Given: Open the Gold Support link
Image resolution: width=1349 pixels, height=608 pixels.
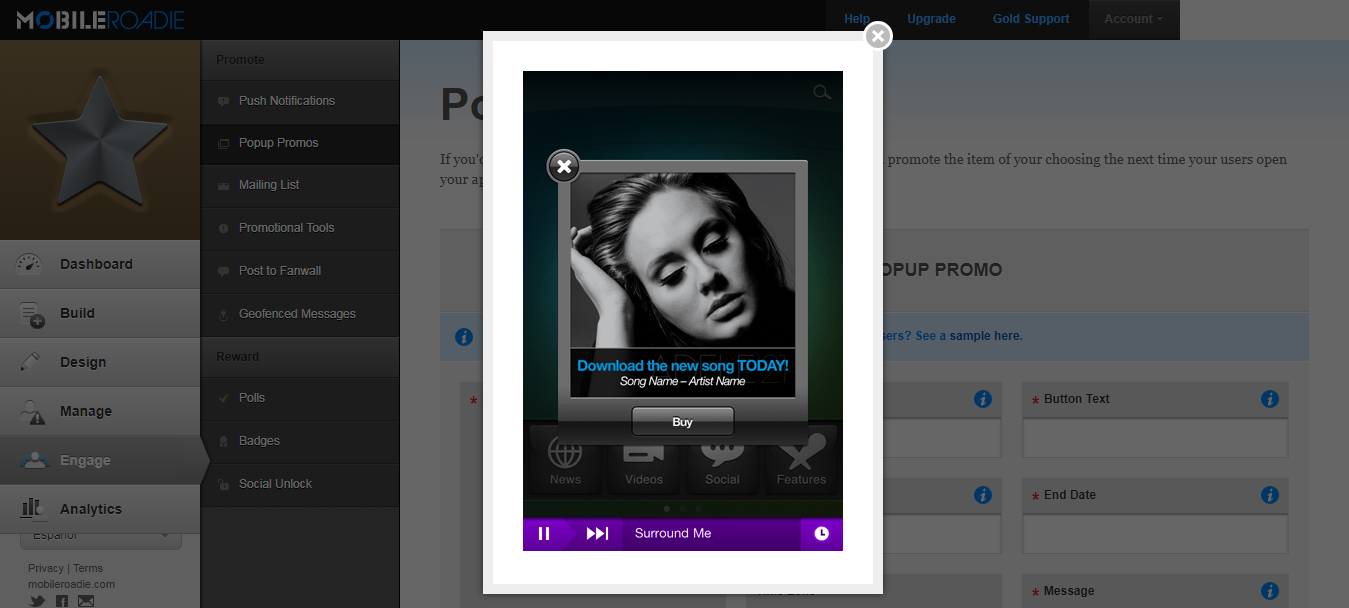Looking at the screenshot, I should (1031, 19).
